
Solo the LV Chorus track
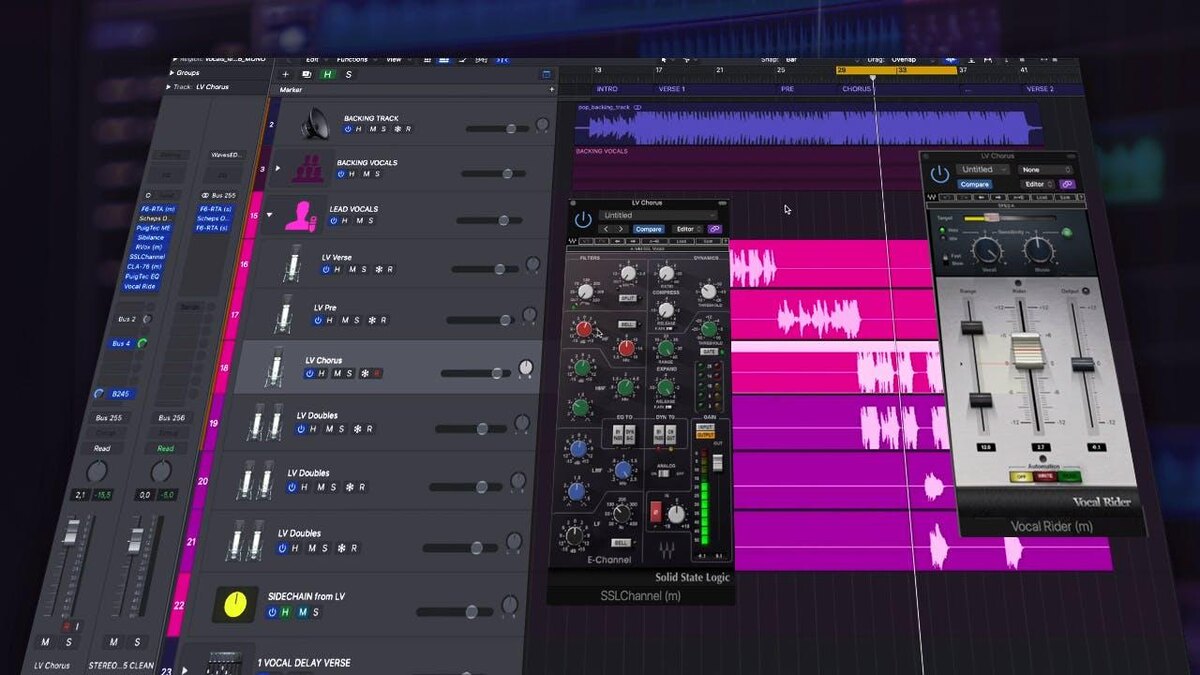(350, 373)
